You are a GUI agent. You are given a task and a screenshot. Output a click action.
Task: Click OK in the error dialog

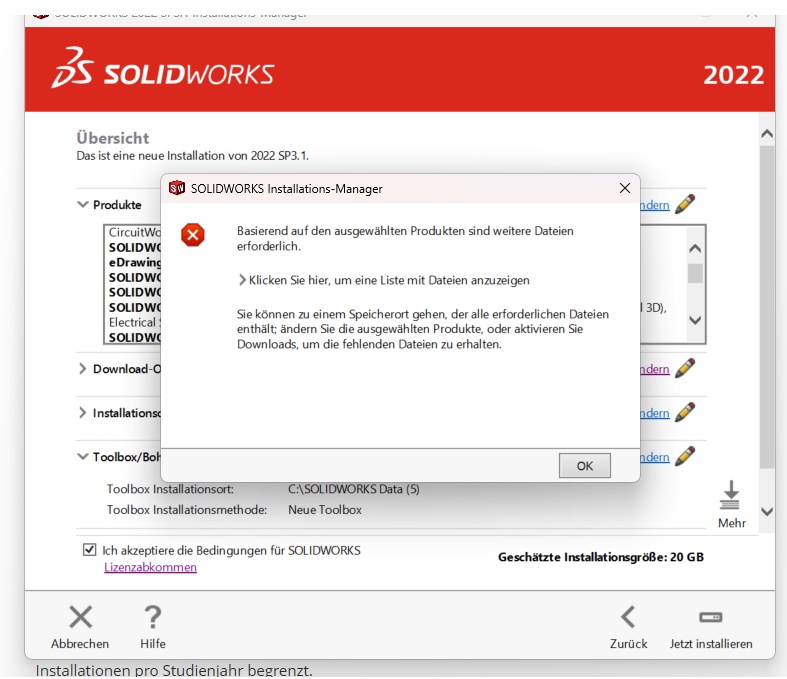click(585, 465)
